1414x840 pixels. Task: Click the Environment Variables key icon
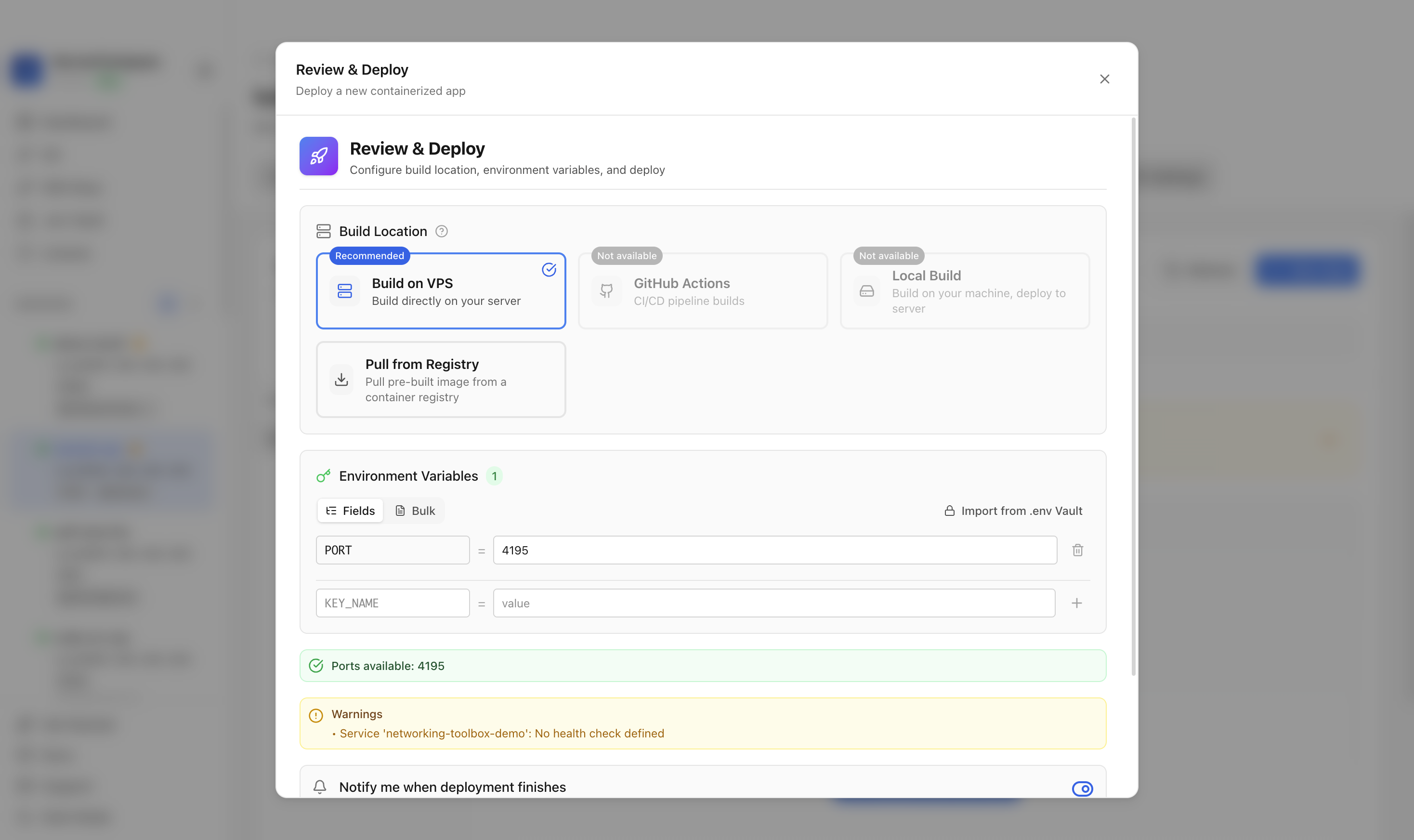(x=323, y=476)
